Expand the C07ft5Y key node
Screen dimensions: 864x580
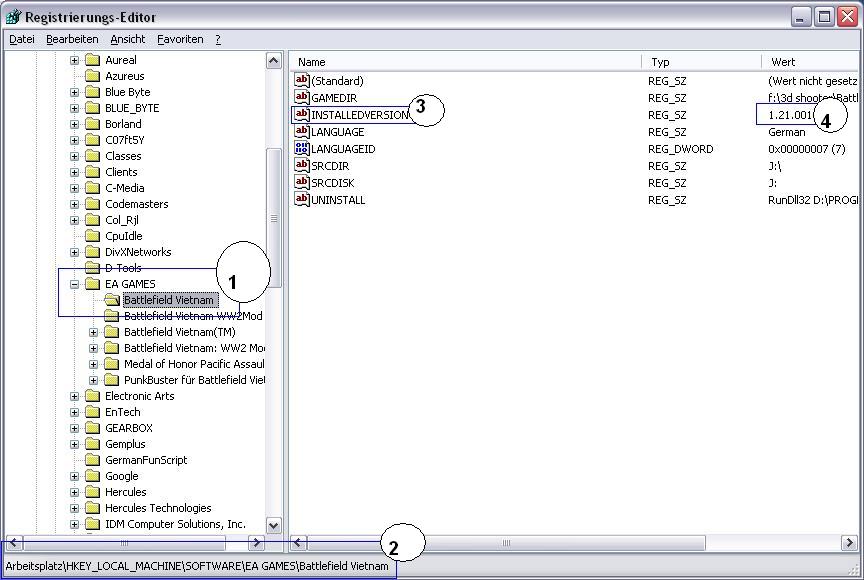point(74,140)
